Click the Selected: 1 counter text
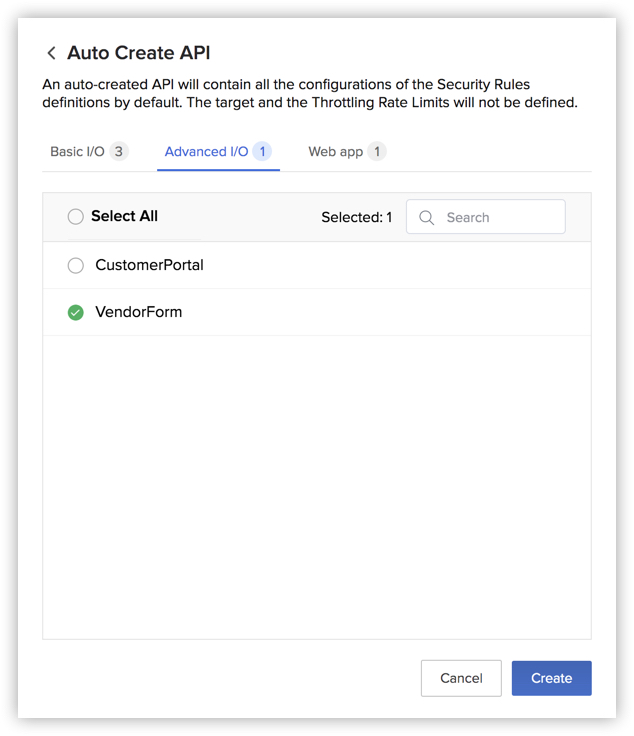This screenshot has width=634, height=736. 356,217
